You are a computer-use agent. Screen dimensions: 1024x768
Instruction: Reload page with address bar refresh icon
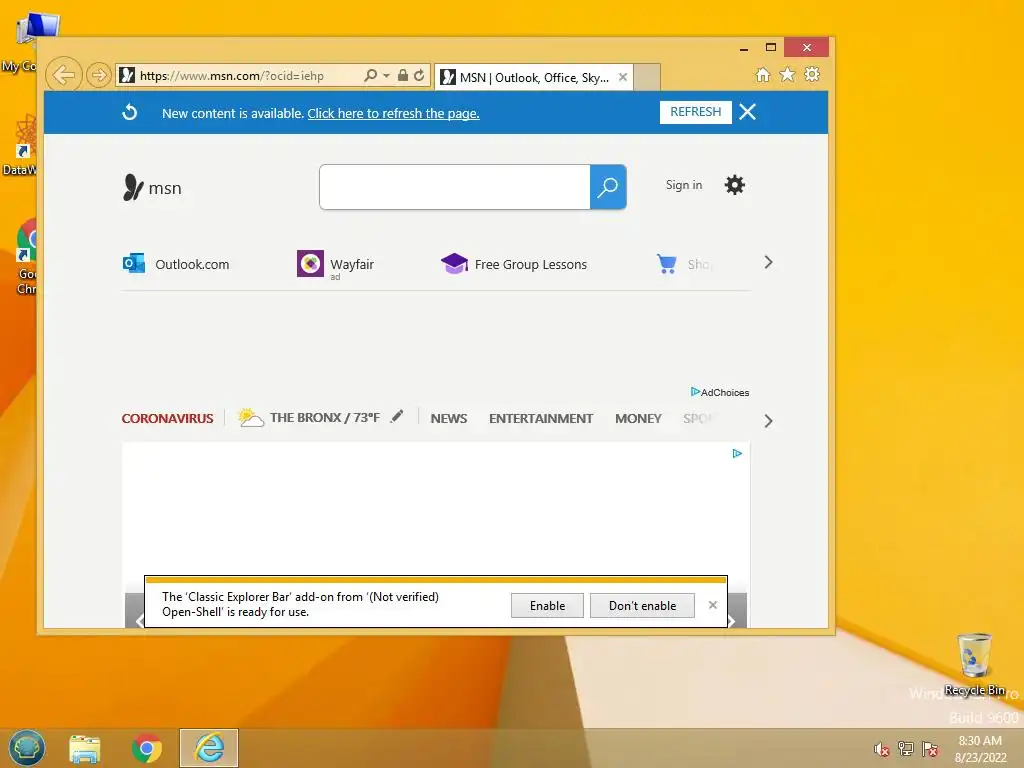[419, 76]
